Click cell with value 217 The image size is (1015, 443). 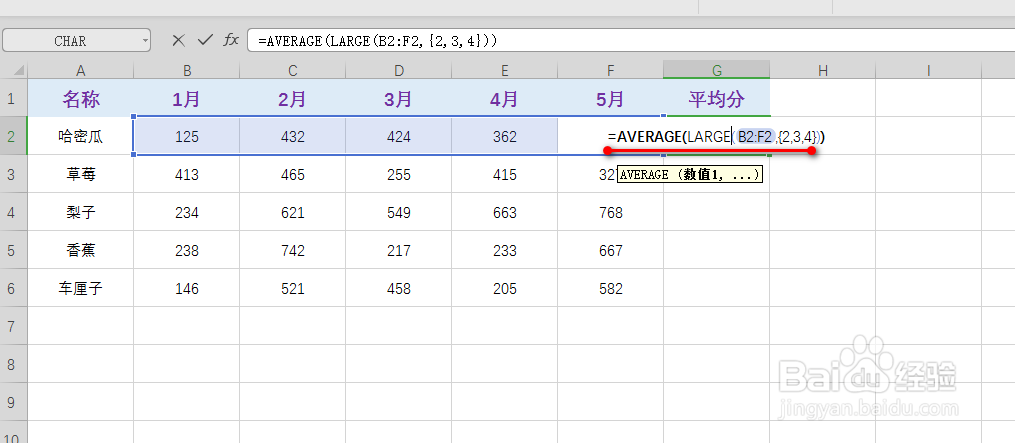398,250
